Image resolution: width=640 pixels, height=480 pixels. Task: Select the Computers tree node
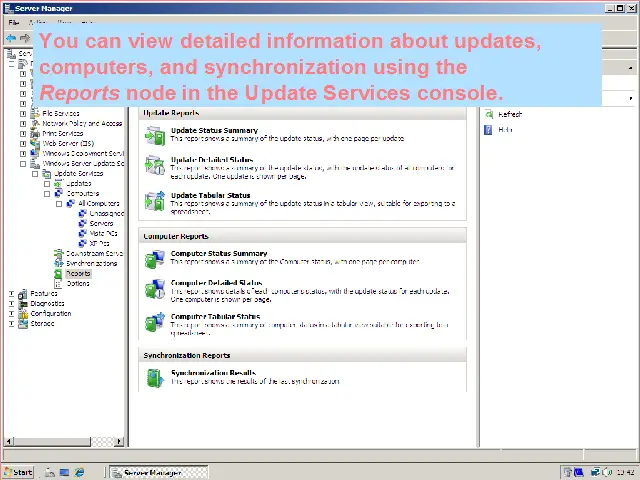coord(82,193)
